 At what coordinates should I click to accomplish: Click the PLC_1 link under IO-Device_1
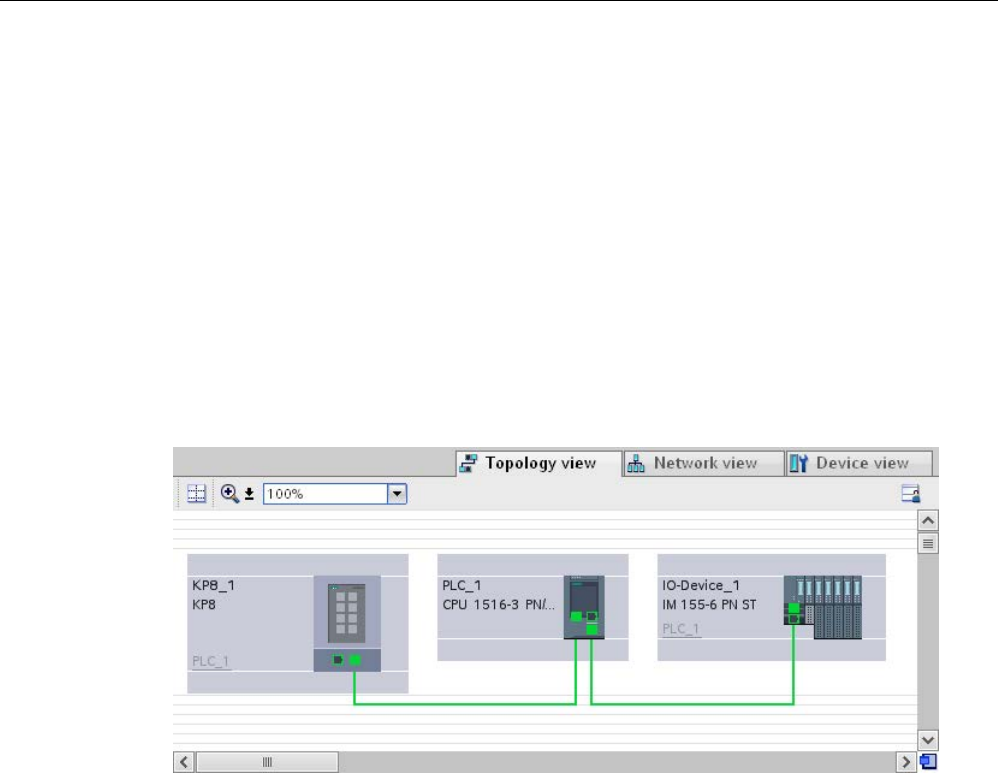tap(681, 628)
